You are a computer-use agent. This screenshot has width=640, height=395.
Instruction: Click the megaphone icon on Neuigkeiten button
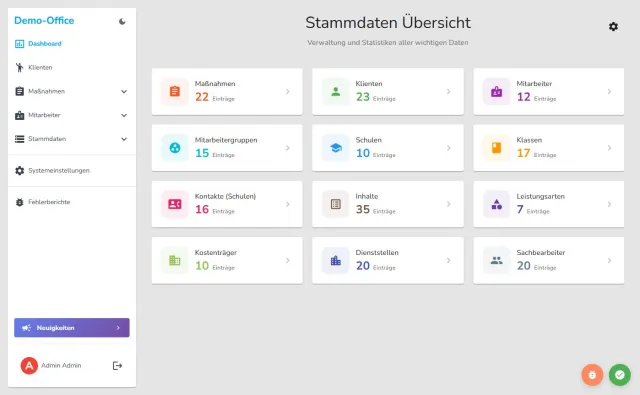tap(27, 328)
